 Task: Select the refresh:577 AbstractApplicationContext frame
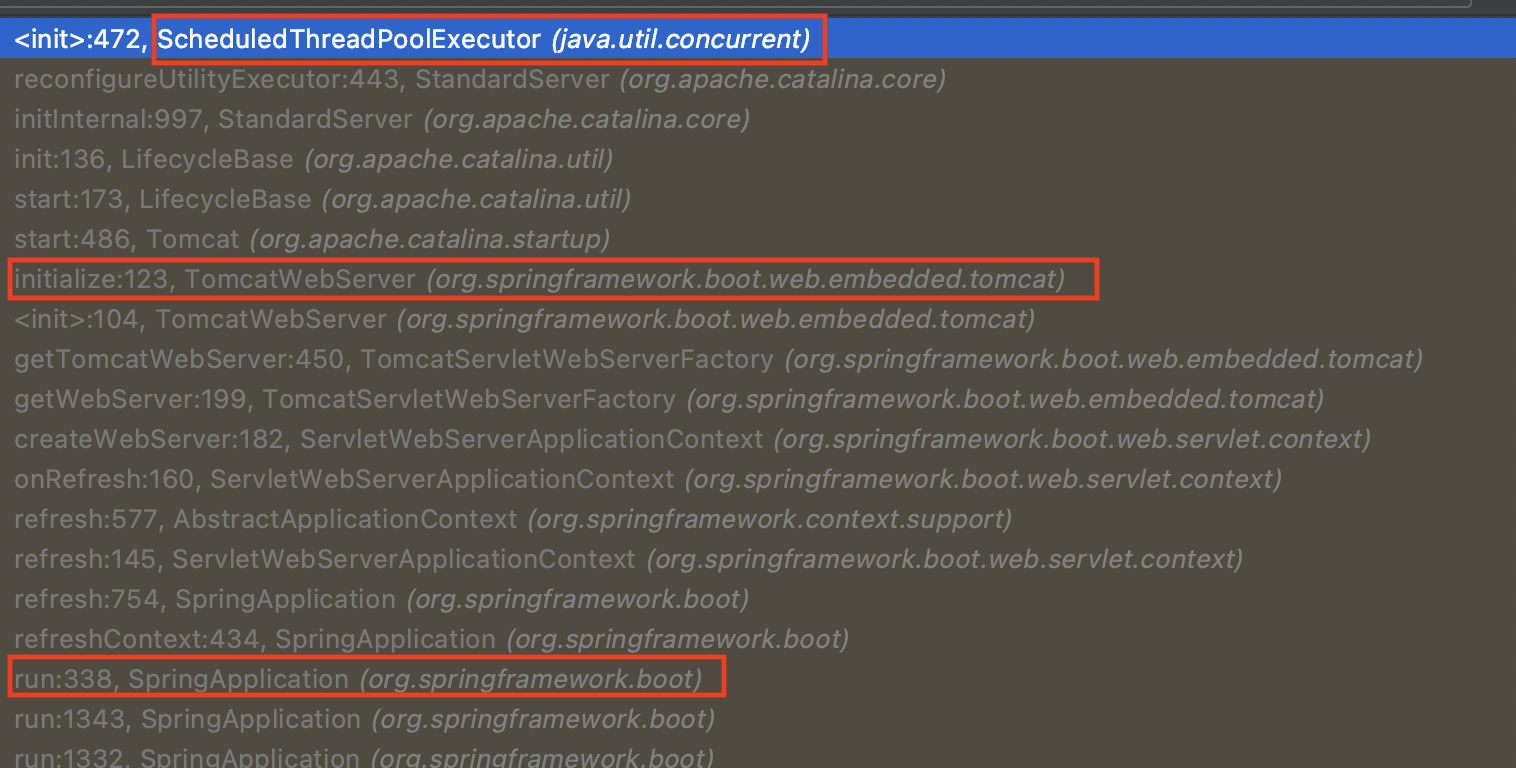tap(758, 519)
